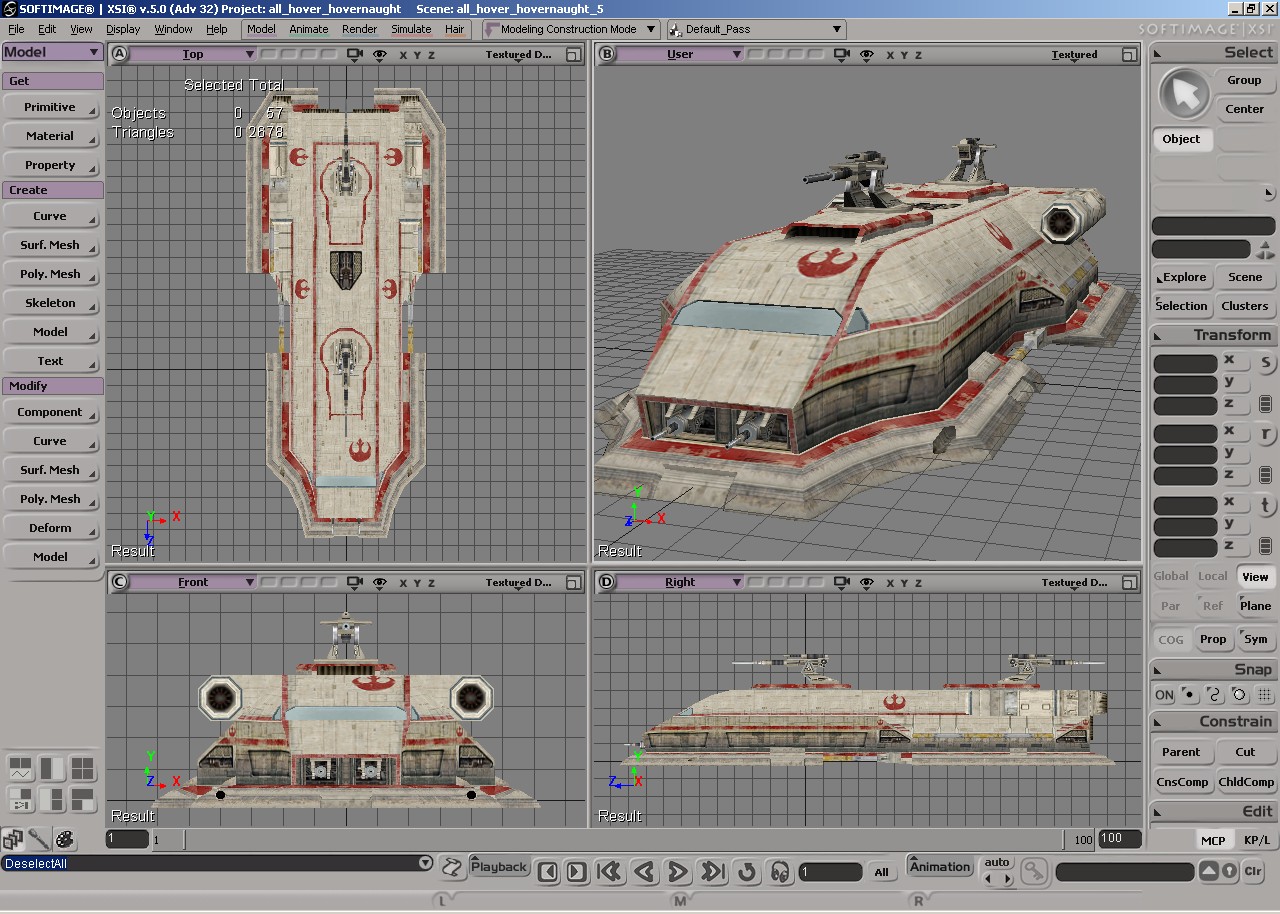Open the Render menu
1280x914 pixels.
[359, 29]
